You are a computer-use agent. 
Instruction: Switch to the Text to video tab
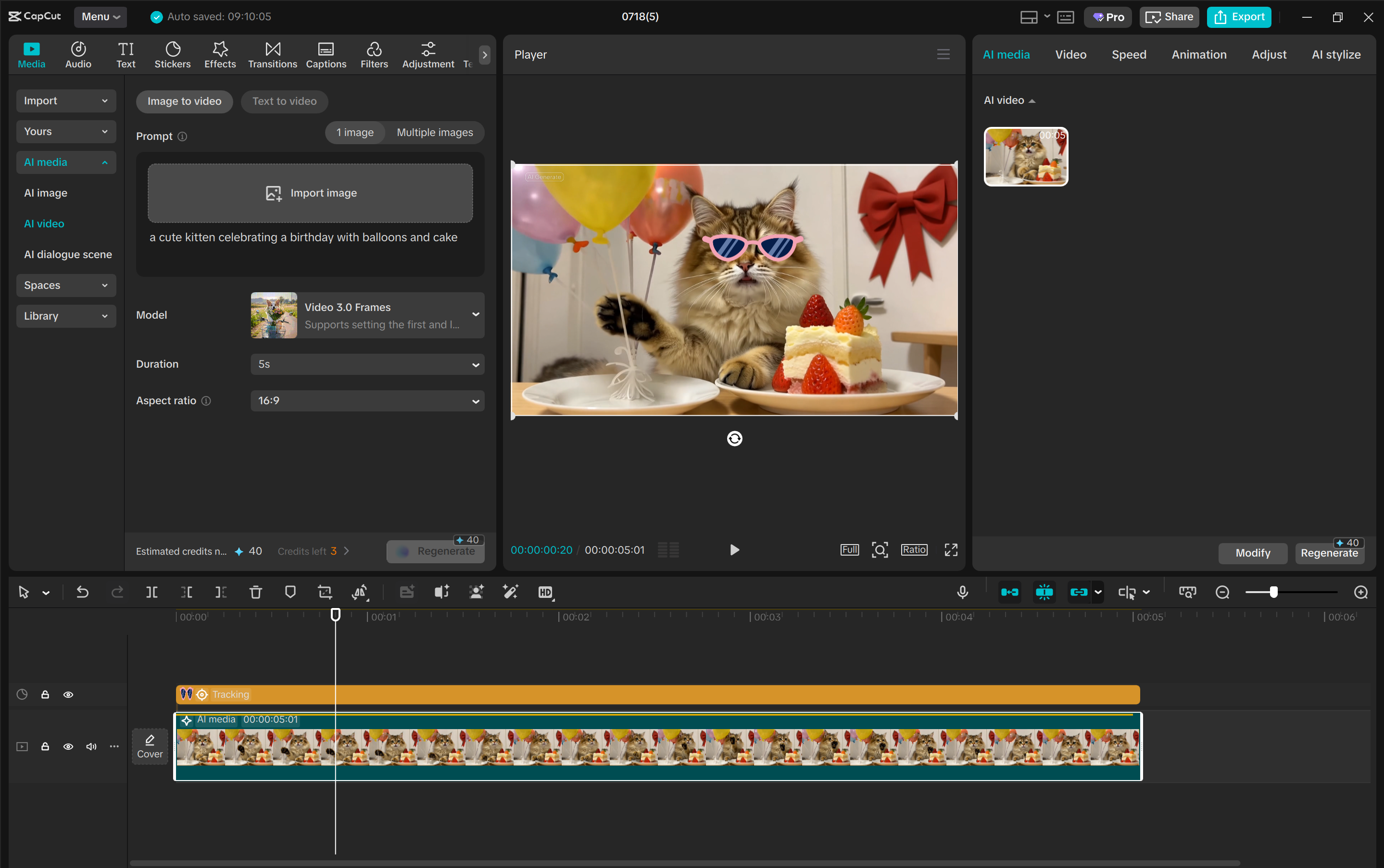tap(284, 101)
